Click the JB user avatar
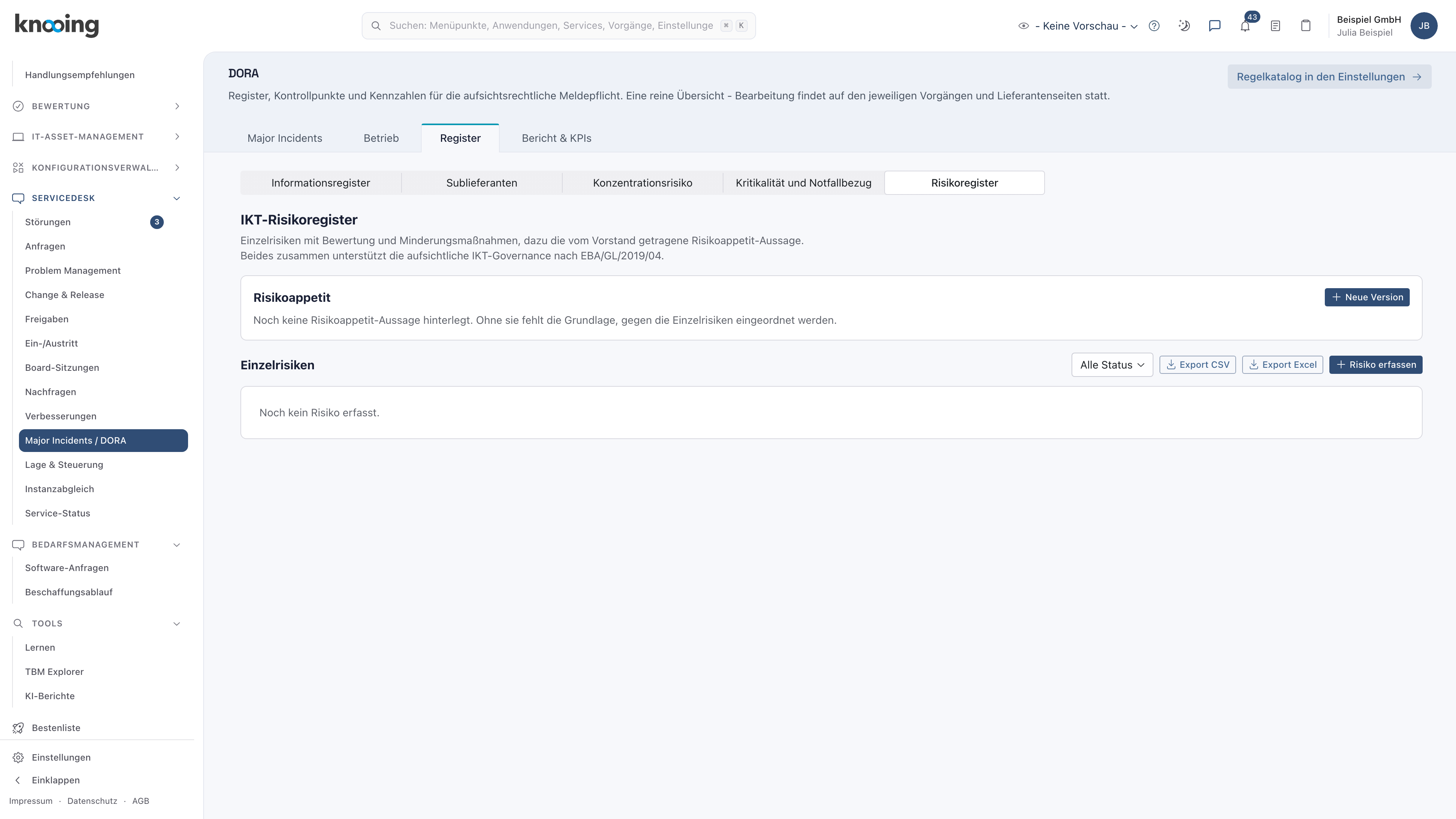1456x819 pixels. (1424, 26)
